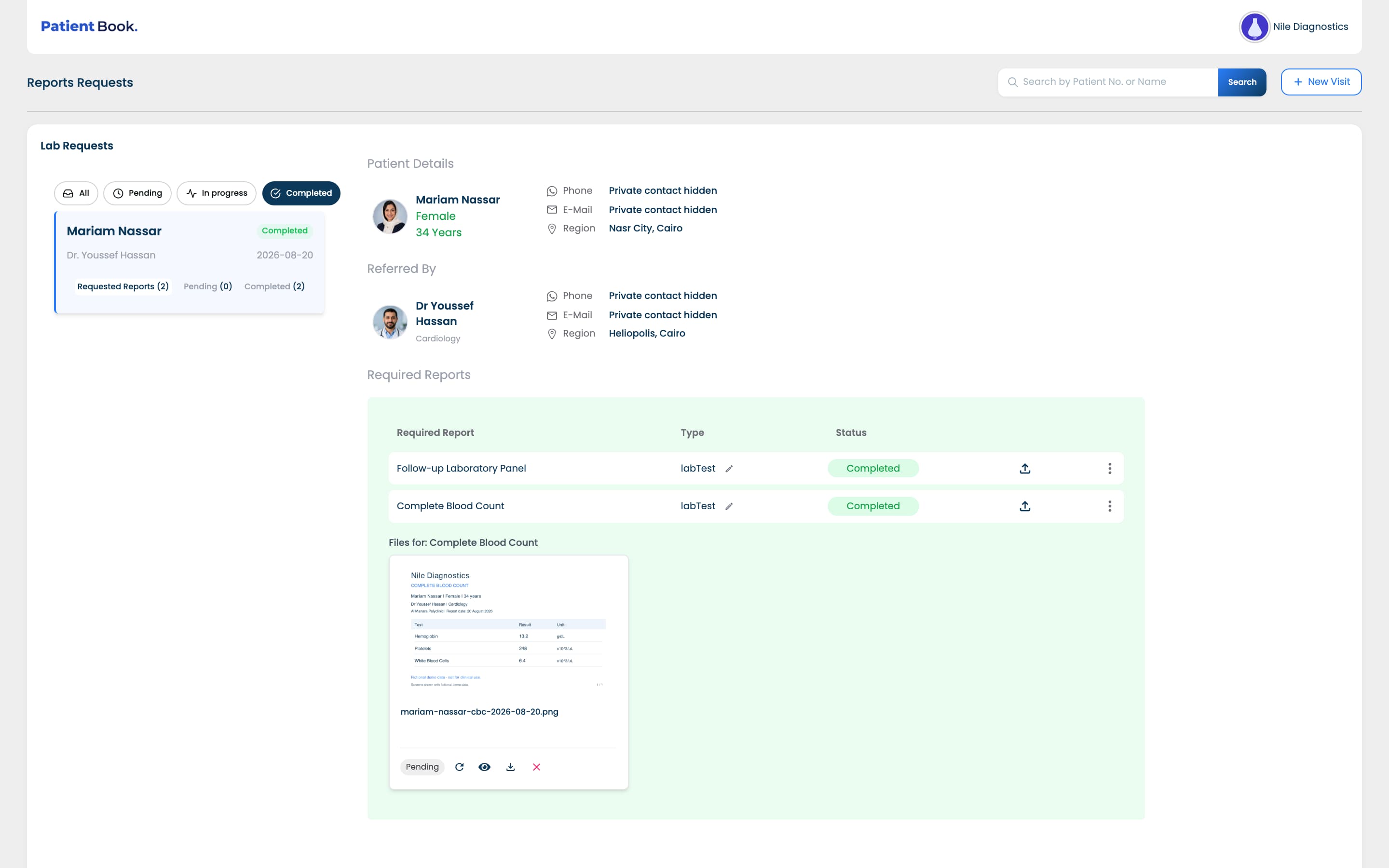The image size is (1389, 868).
Task: Click Mariam Nassar patient photo
Action: coord(390,217)
